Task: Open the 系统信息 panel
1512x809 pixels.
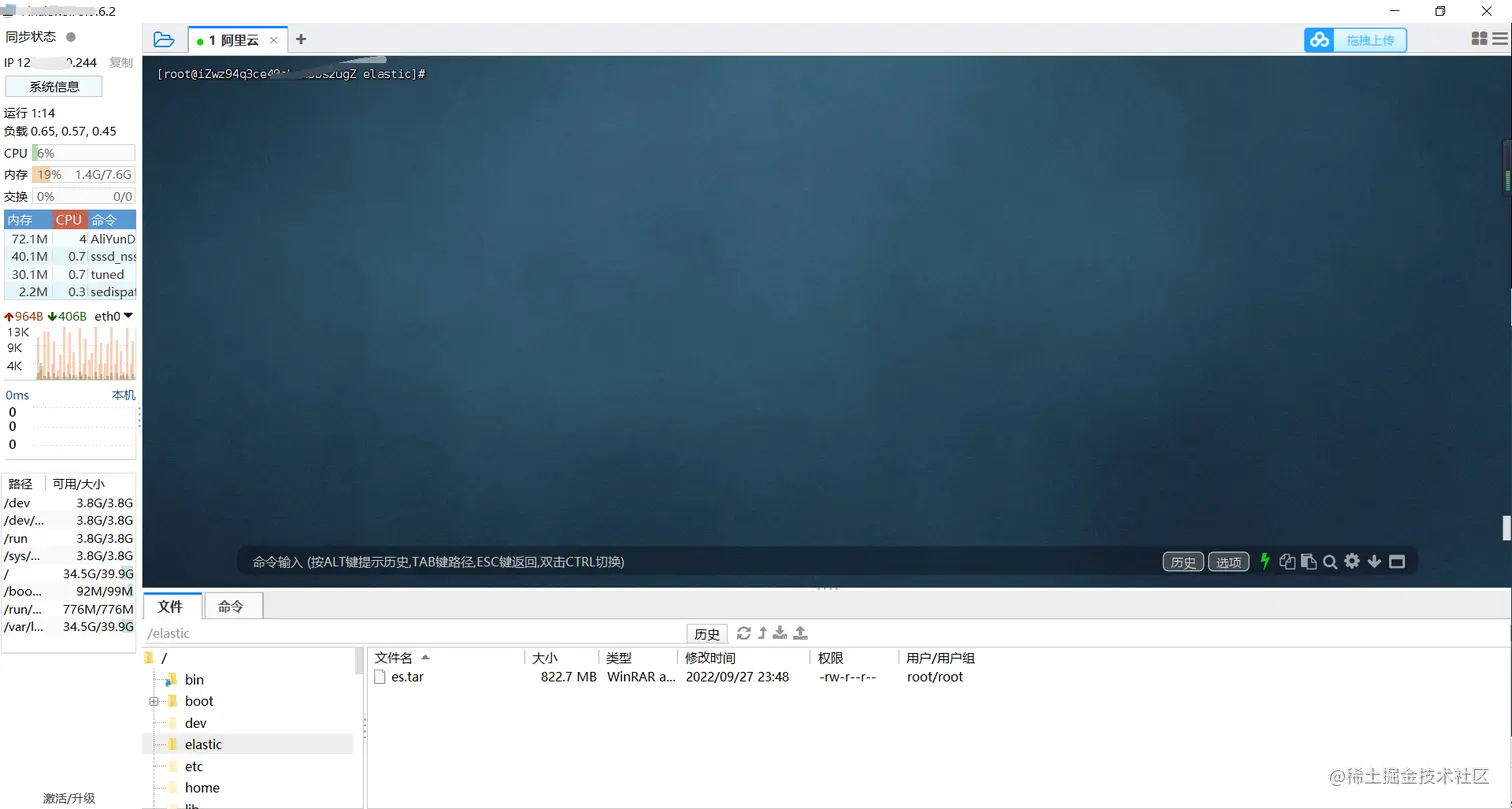Action: pos(54,86)
